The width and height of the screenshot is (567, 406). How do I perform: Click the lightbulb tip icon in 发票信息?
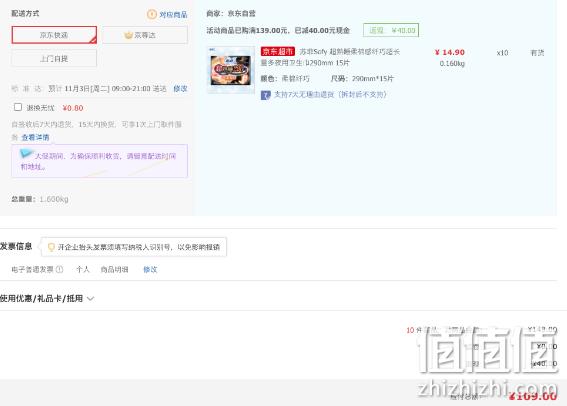point(51,247)
